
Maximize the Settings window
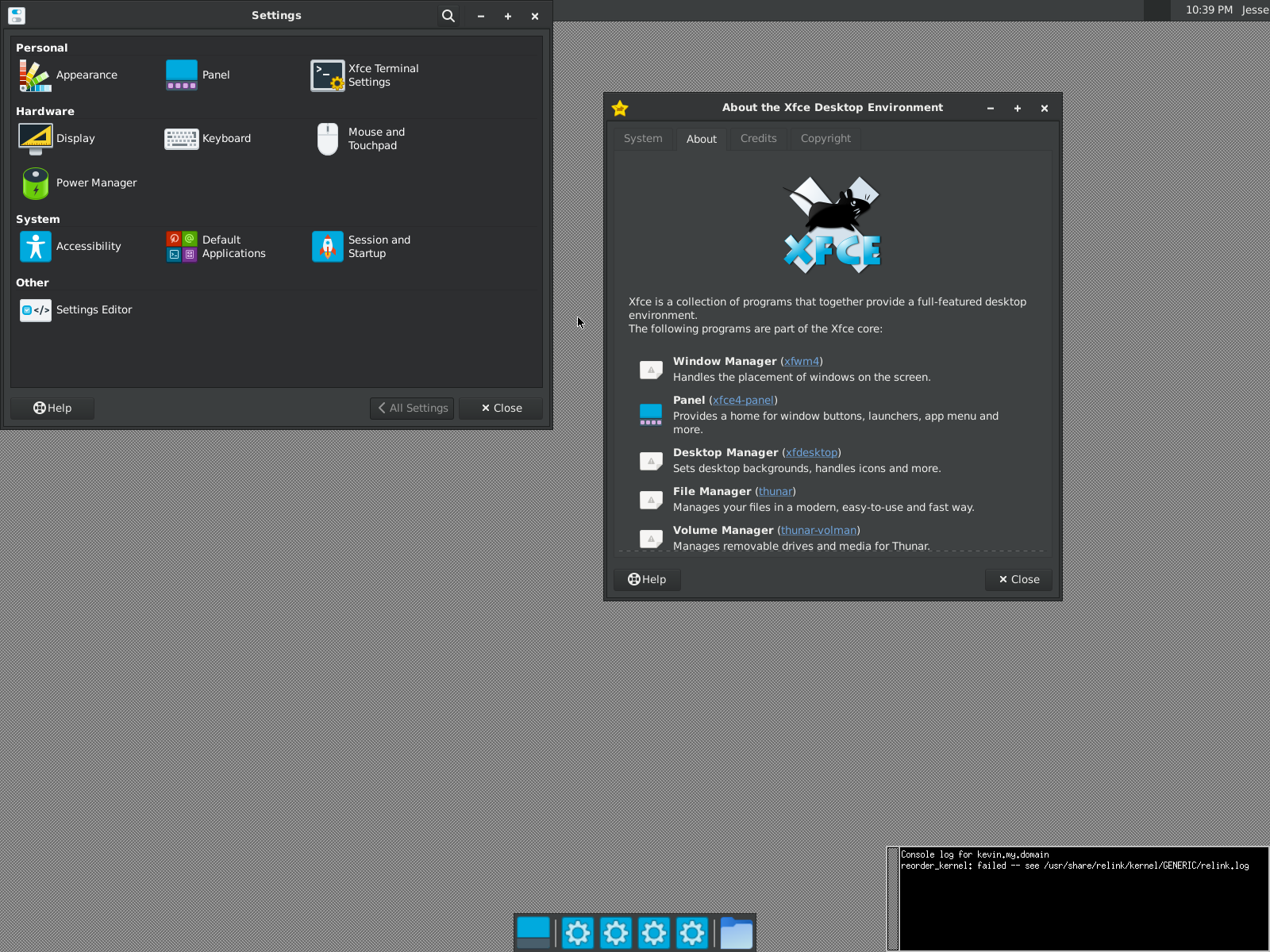pyautogui.click(x=508, y=16)
